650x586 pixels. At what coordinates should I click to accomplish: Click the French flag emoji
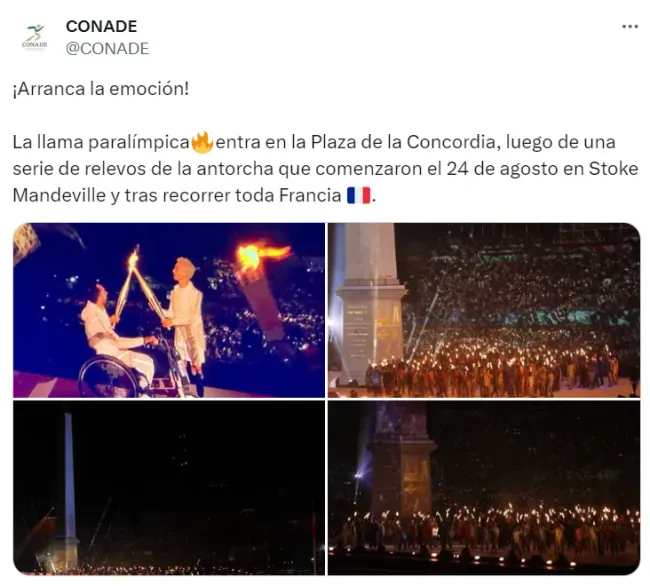pos(359,195)
